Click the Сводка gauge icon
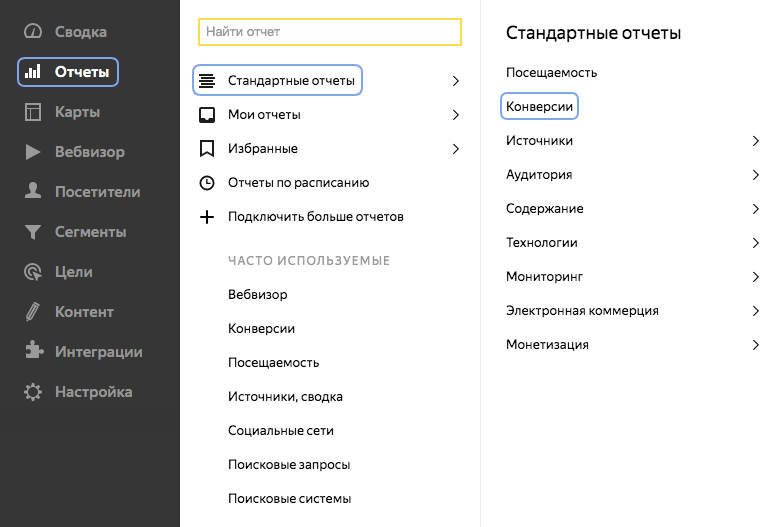Image resolution: width=776 pixels, height=527 pixels. tap(34, 32)
